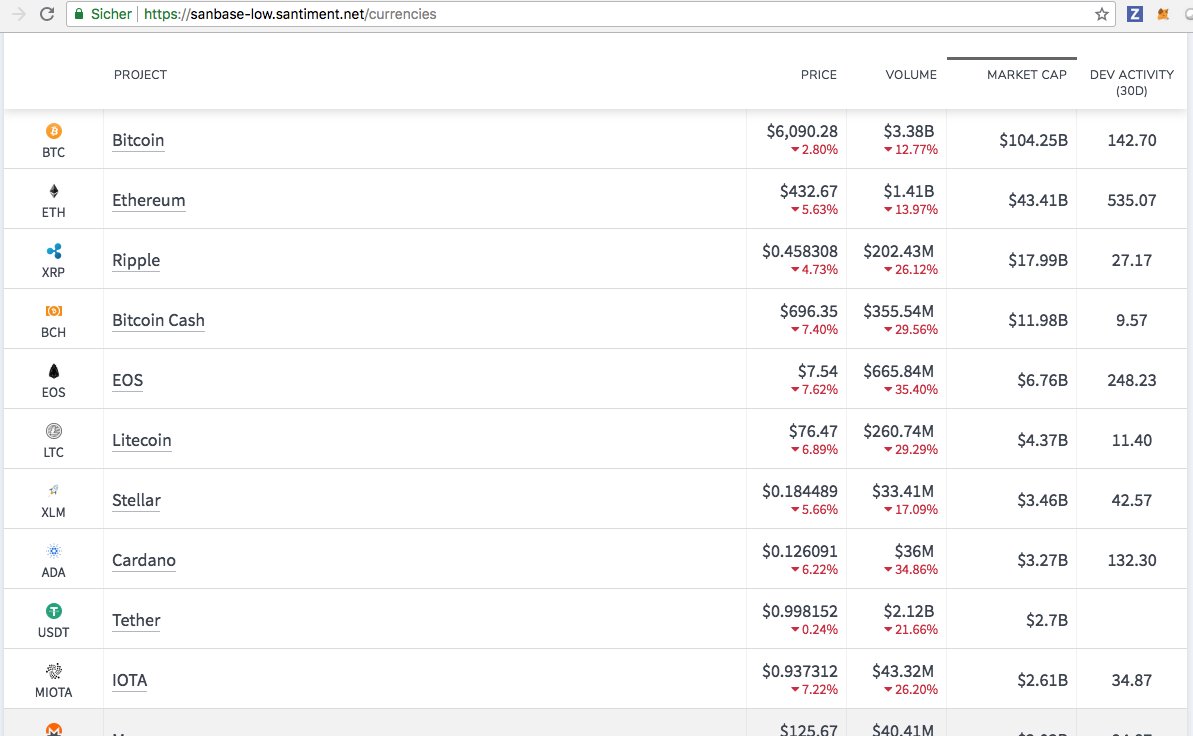Viewport: 1193px width, 736px height.
Task: Click Ethereum dev activity 535.07
Action: 1131,200
